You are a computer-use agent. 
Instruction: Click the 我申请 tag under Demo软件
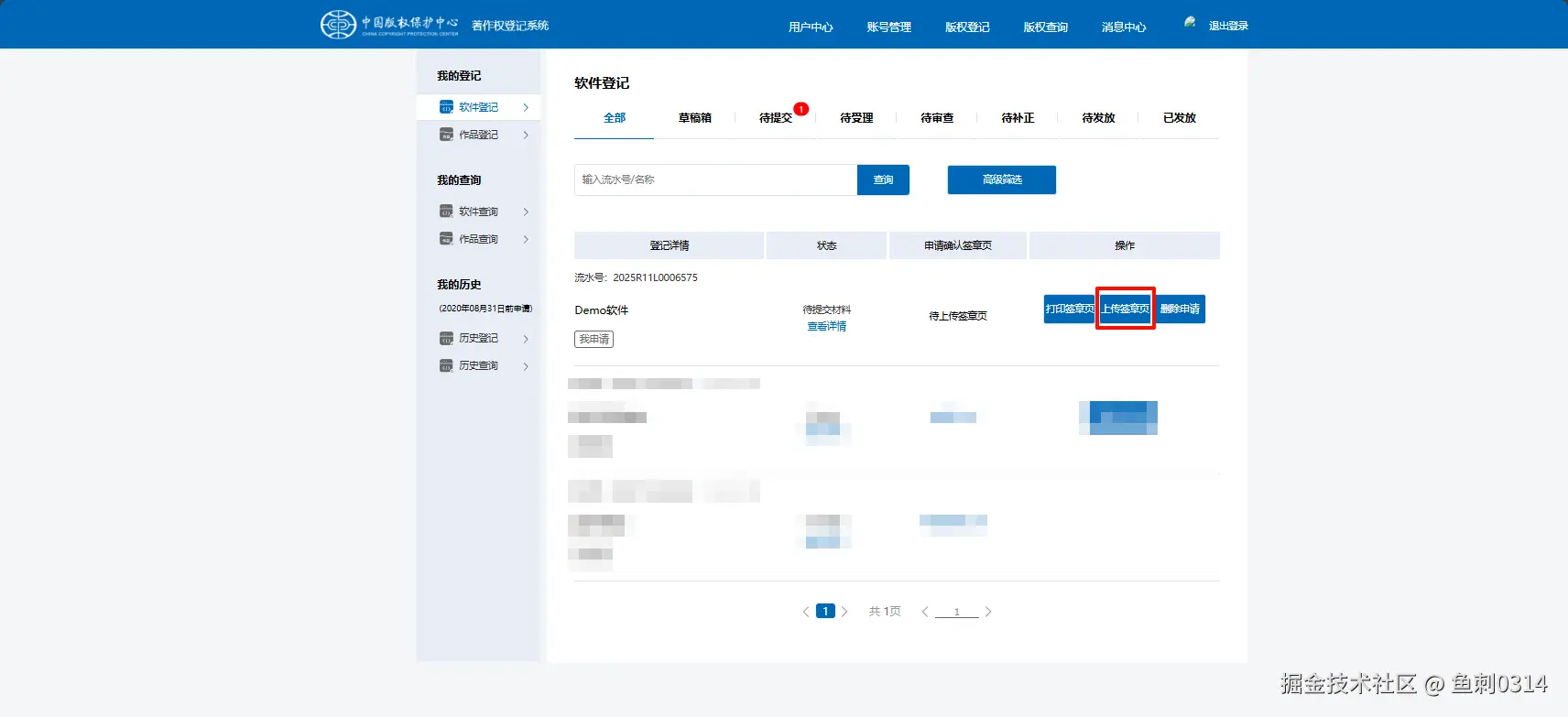[594, 339]
